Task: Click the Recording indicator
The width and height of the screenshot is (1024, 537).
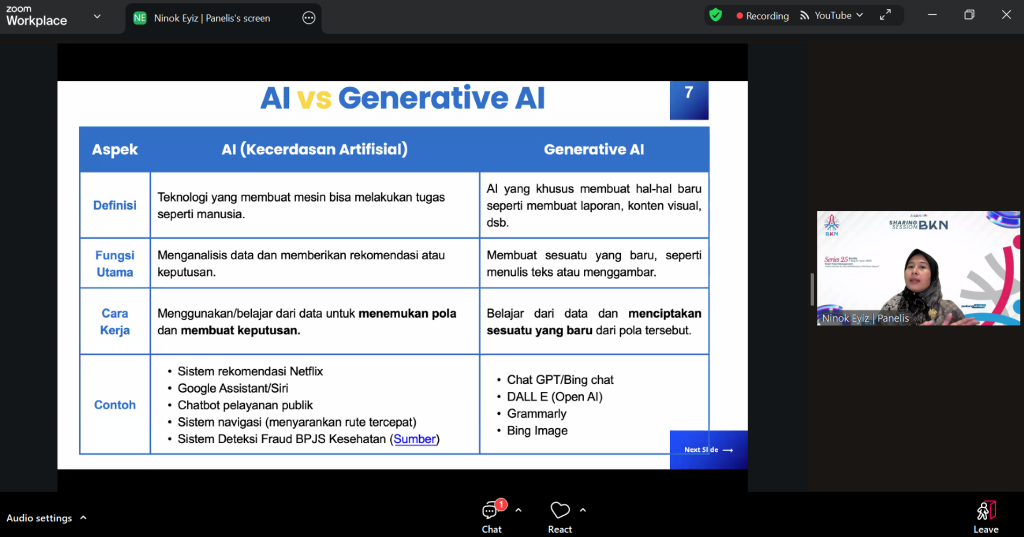Action: [x=762, y=16]
